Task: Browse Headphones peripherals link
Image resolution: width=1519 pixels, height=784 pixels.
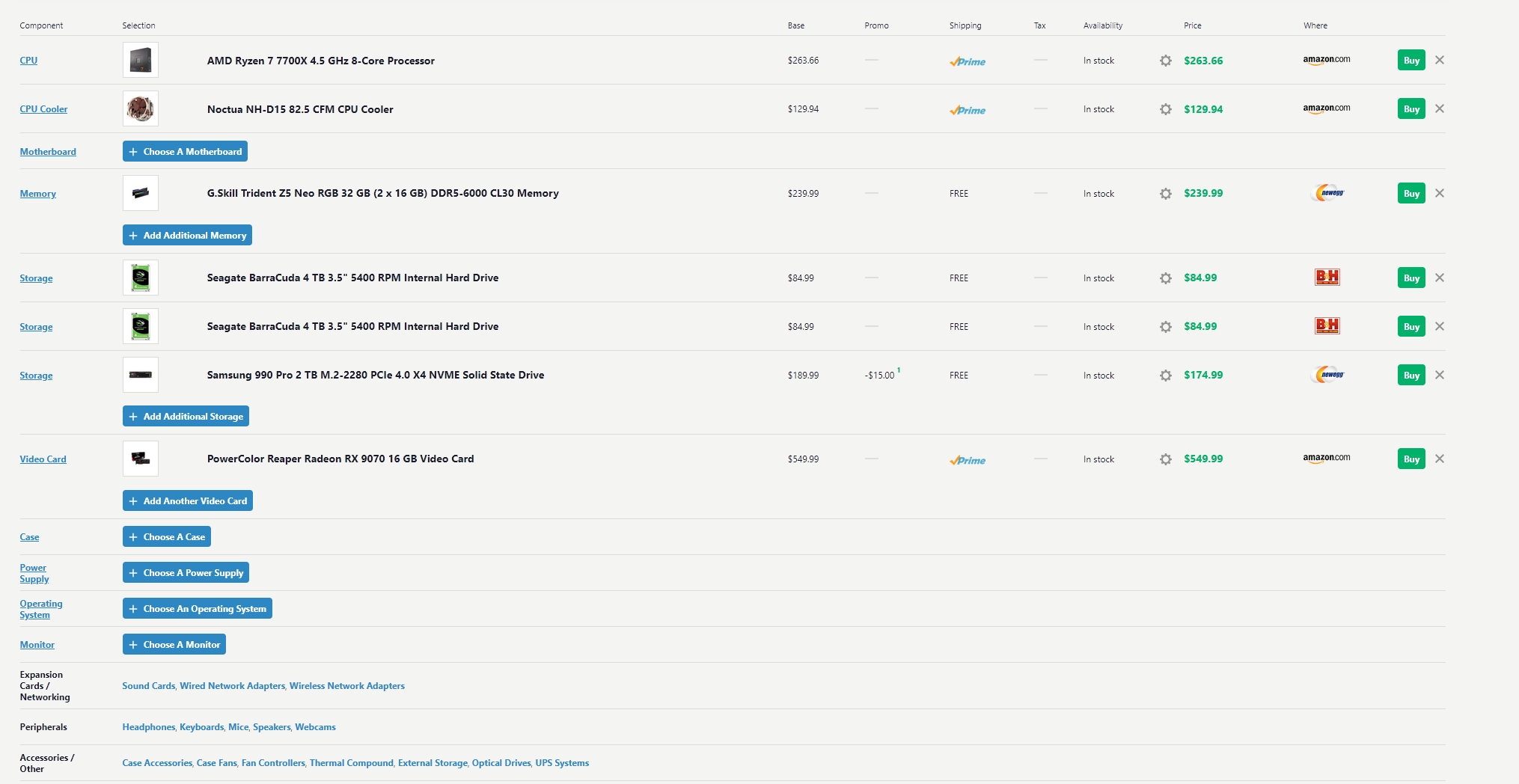Action: pos(149,727)
